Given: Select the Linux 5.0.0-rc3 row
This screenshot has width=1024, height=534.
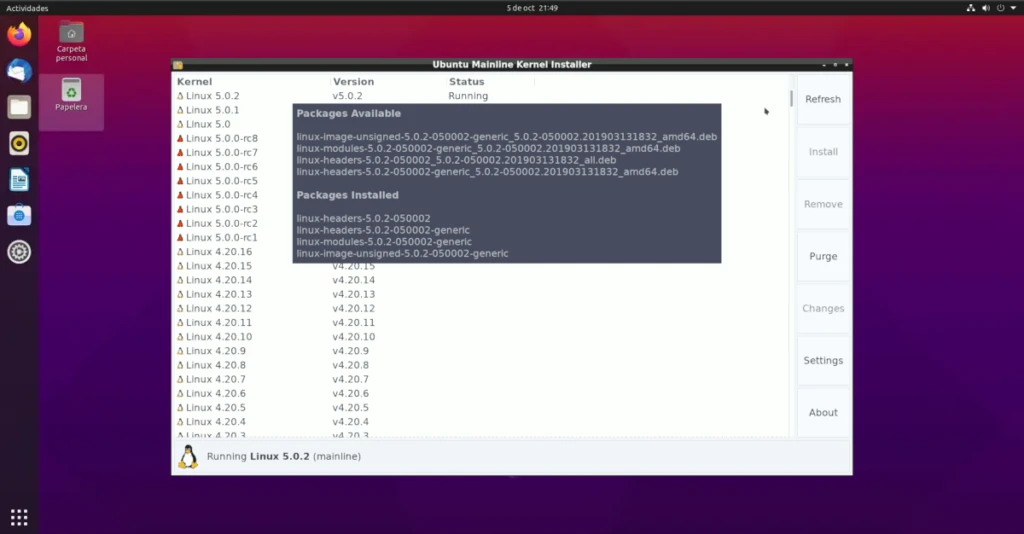Looking at the screenshot, I should click(x=481, y=209).
